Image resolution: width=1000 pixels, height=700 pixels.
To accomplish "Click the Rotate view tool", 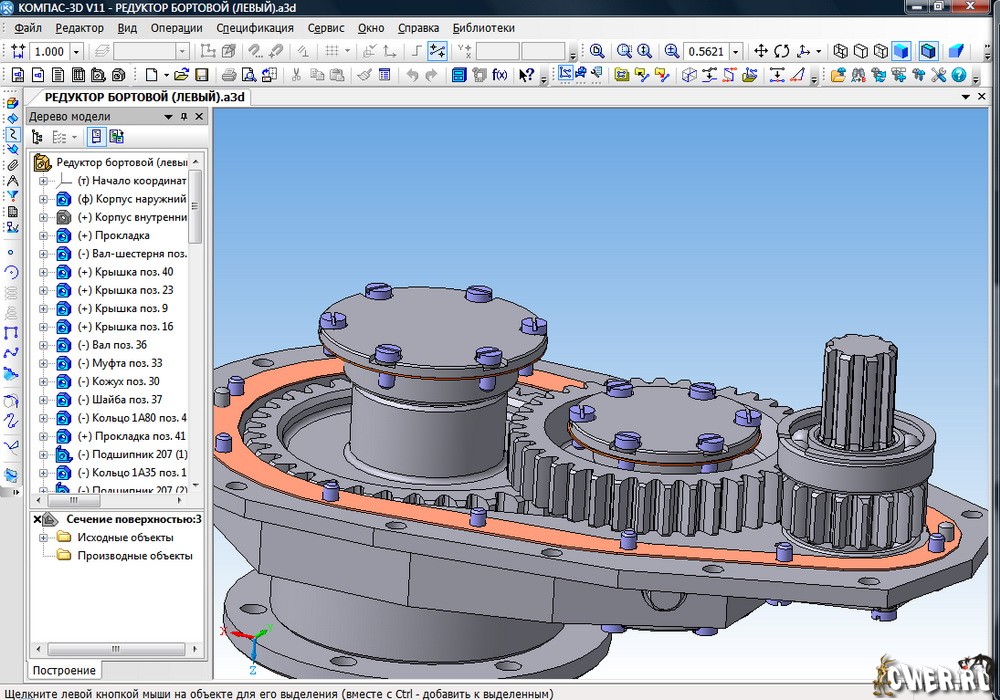I will (x=781, y=51).
